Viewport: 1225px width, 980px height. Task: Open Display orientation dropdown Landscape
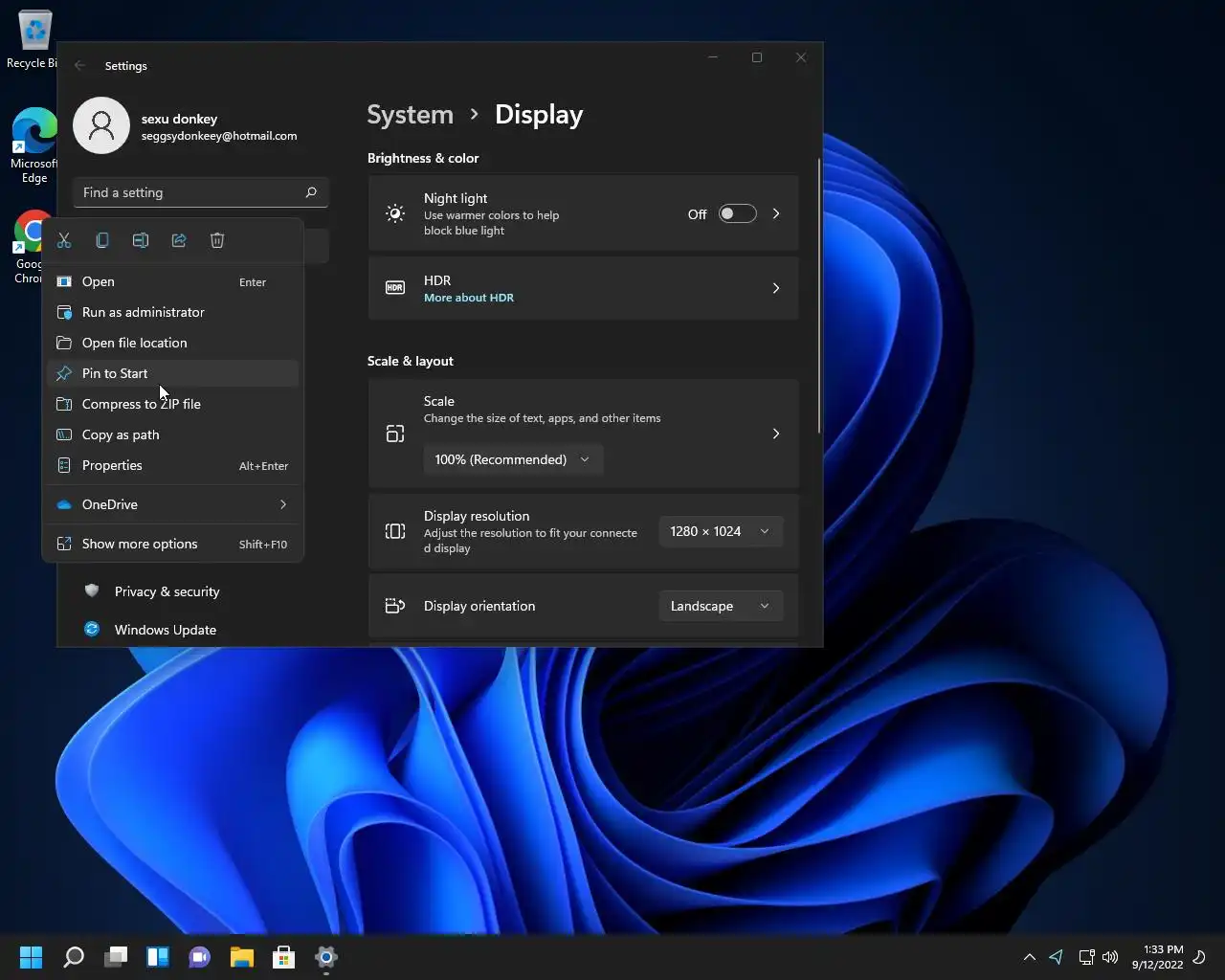(721, 606)
